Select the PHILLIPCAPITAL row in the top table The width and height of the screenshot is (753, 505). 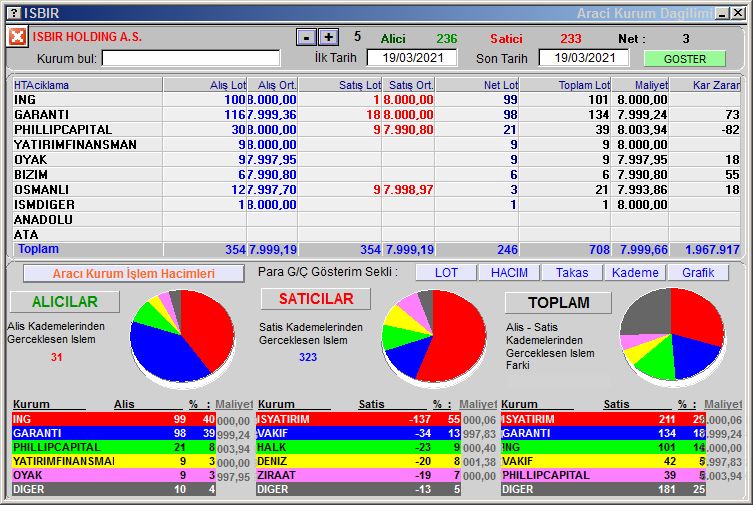pos(376,130)
